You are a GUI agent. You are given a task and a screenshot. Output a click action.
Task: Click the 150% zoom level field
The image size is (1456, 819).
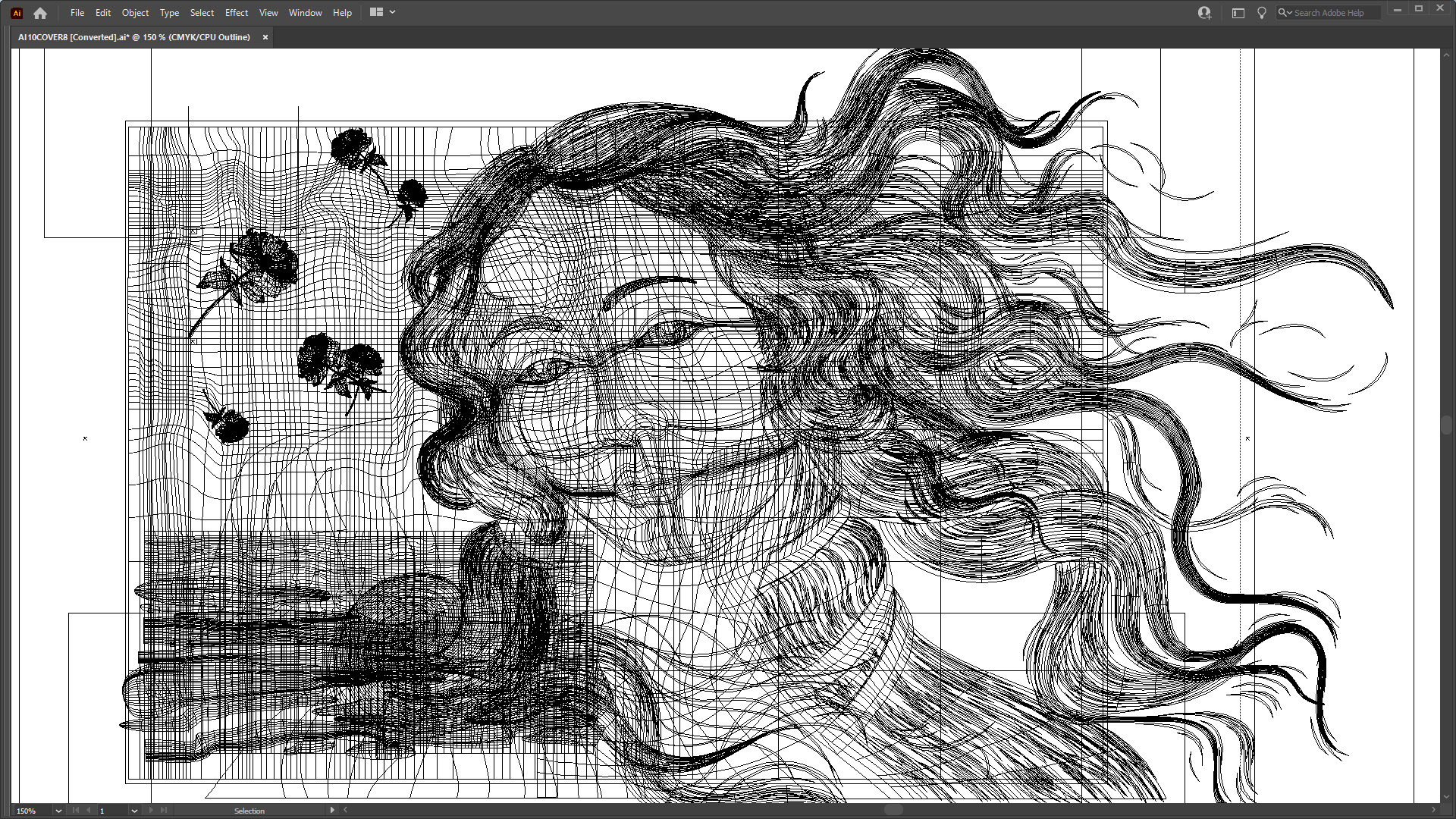click(32, 811)
